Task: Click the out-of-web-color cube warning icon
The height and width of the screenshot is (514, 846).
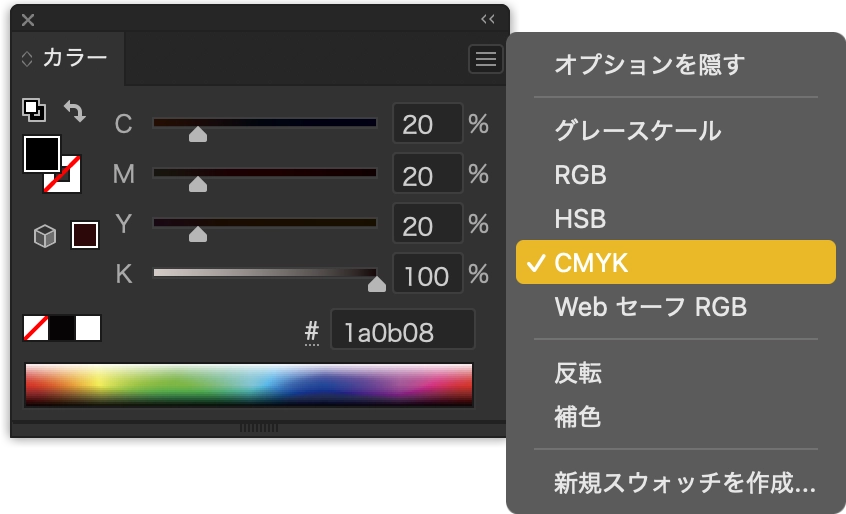Action: coord(45,236)
